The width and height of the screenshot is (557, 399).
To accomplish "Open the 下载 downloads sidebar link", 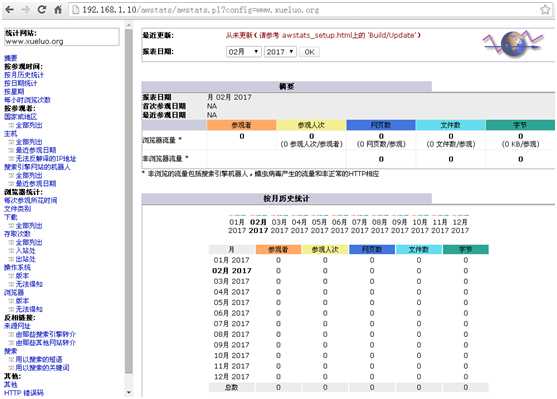I will click(10, 217).
